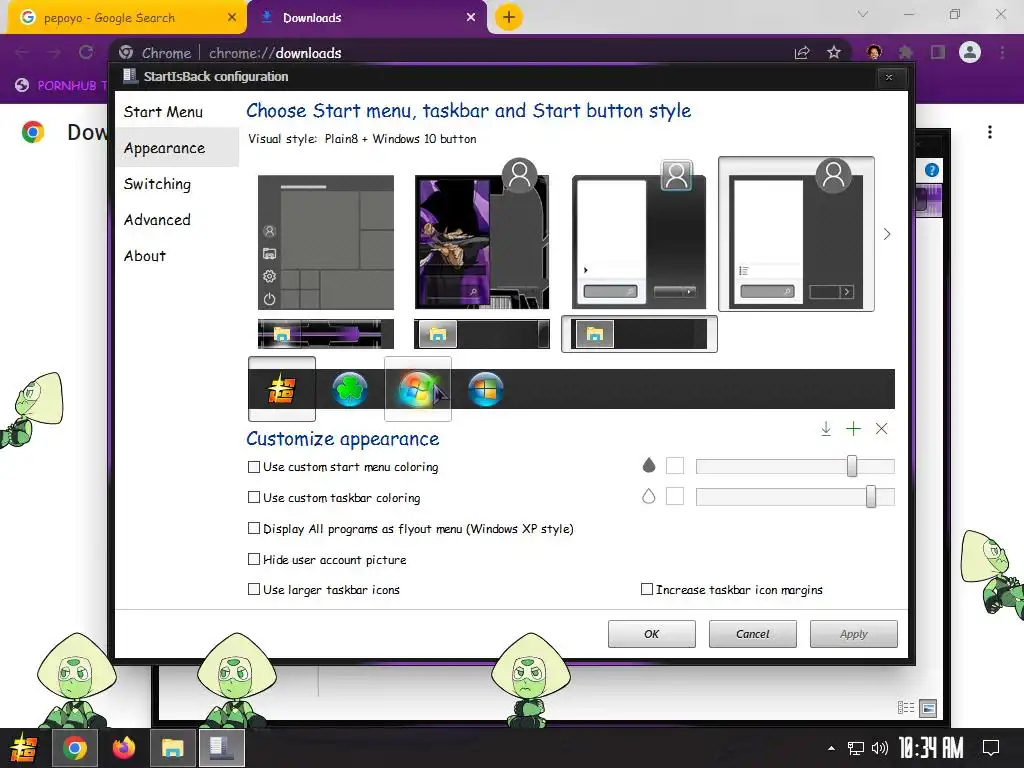Show next styles with right chevron
The height and width of the screenshot is (768, 1024).
tap(886, 234)
